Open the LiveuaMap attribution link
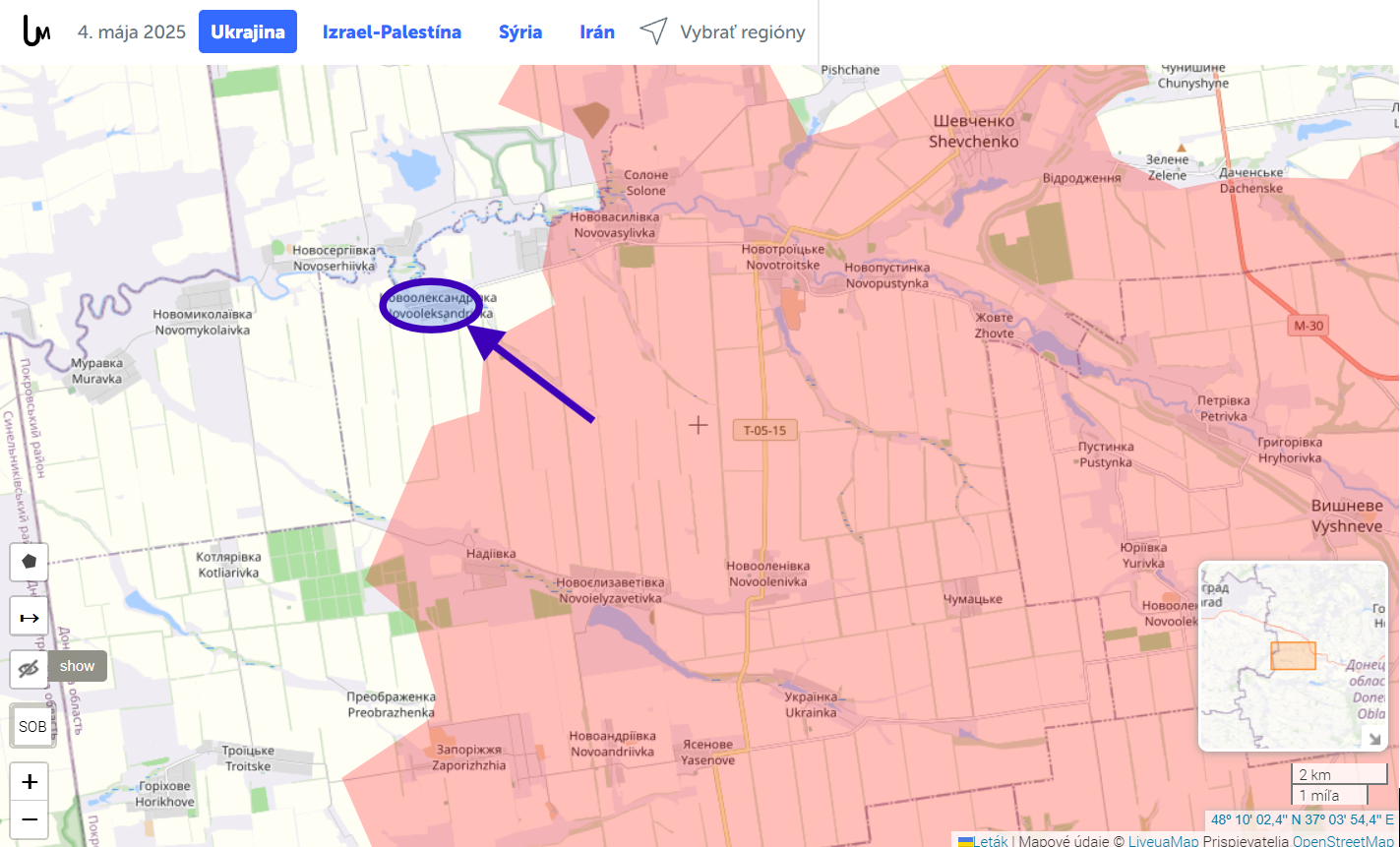Viewport: 1400px width, 847px height. [x=1163, y=841]
